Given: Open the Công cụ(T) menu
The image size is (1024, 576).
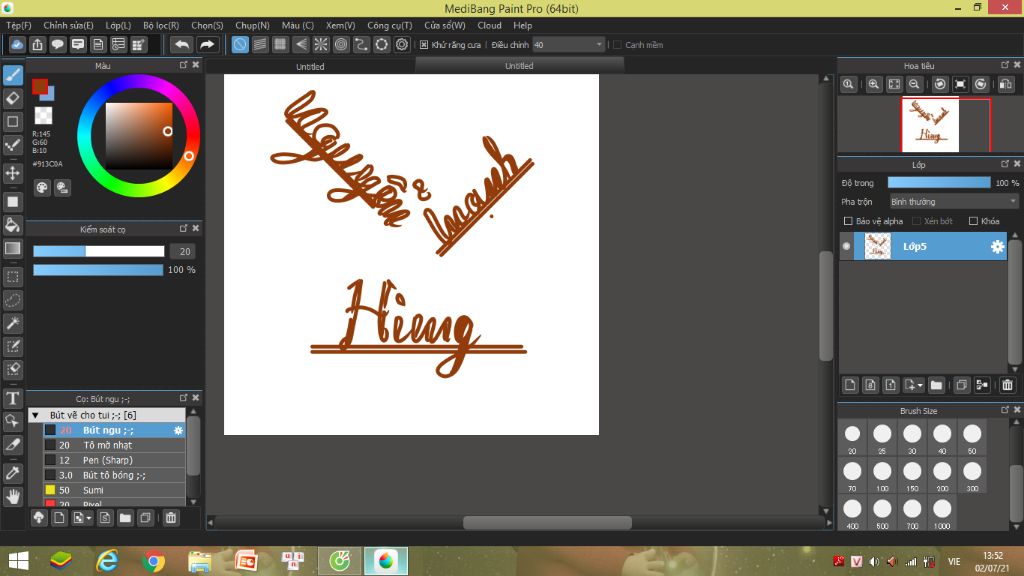Looking at the screenshot, I should 390,25.
